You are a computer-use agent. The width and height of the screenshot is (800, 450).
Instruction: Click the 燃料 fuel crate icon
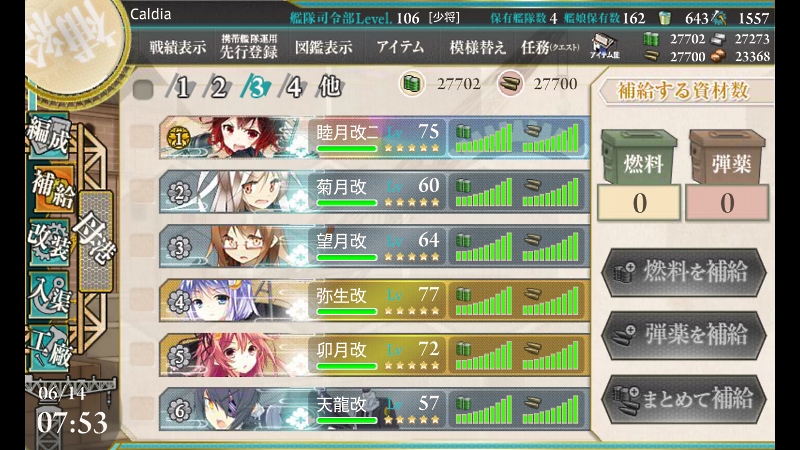click(x=639, y=157)
